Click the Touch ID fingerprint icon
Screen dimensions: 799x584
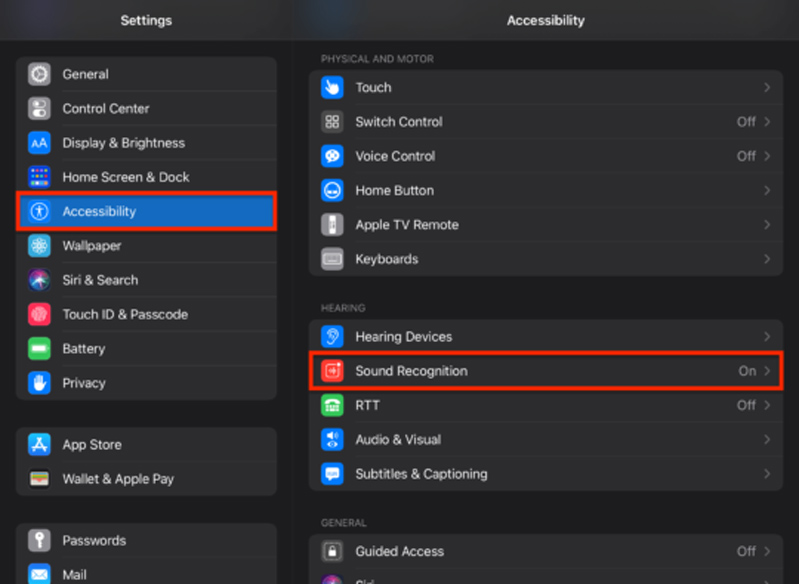[39, 314]
